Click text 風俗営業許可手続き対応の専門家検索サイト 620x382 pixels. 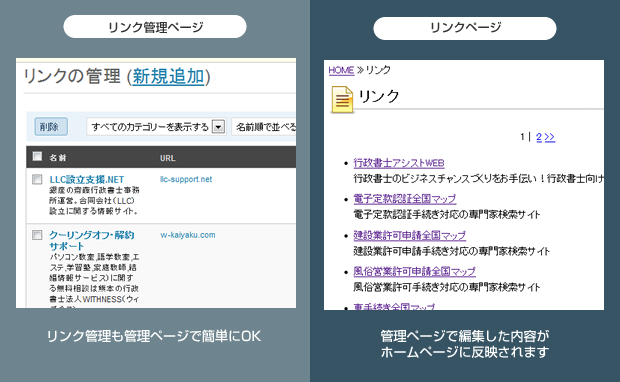click(447, 287)
